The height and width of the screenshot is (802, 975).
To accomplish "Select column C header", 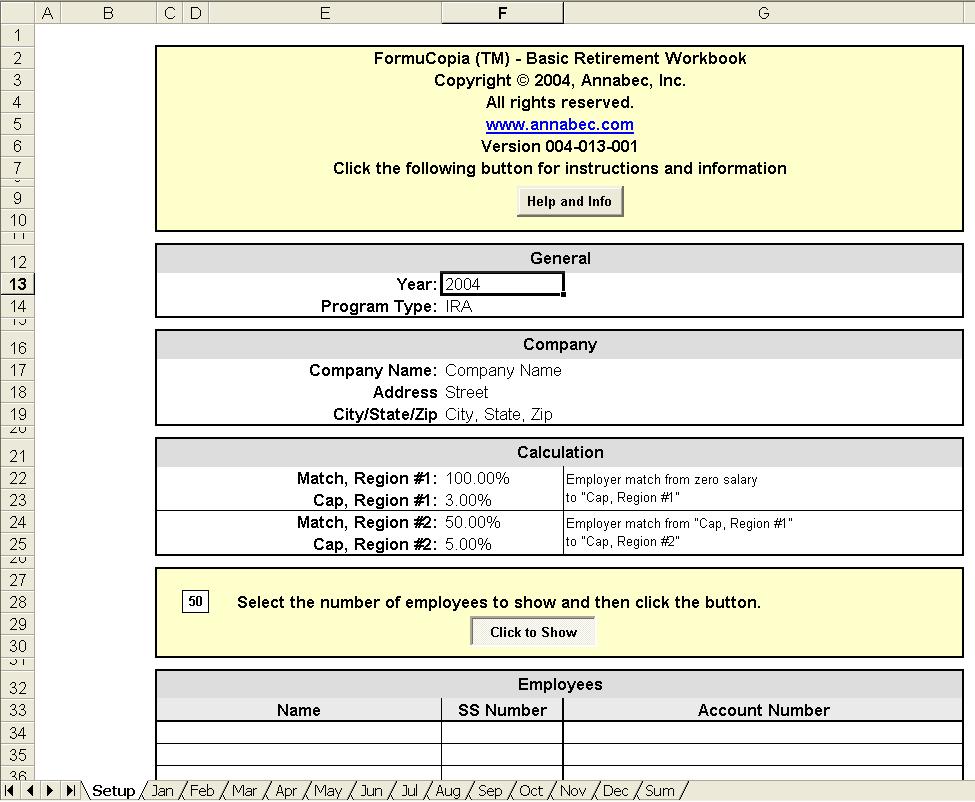I will point(169,13).
